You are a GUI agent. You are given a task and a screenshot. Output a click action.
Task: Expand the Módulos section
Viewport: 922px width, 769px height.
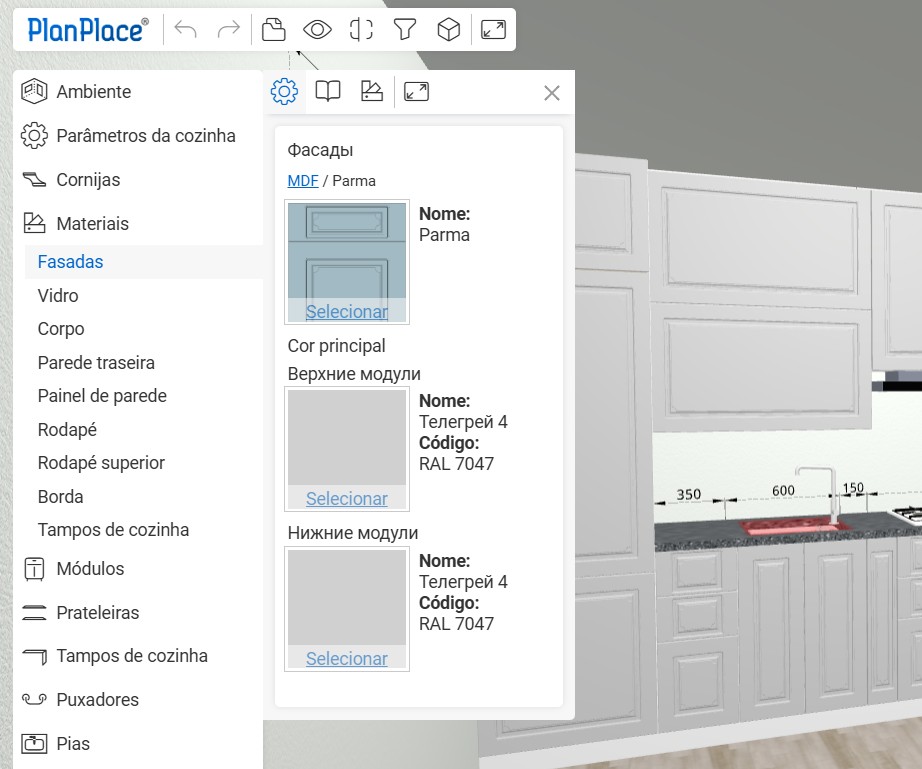pos(90,568)
